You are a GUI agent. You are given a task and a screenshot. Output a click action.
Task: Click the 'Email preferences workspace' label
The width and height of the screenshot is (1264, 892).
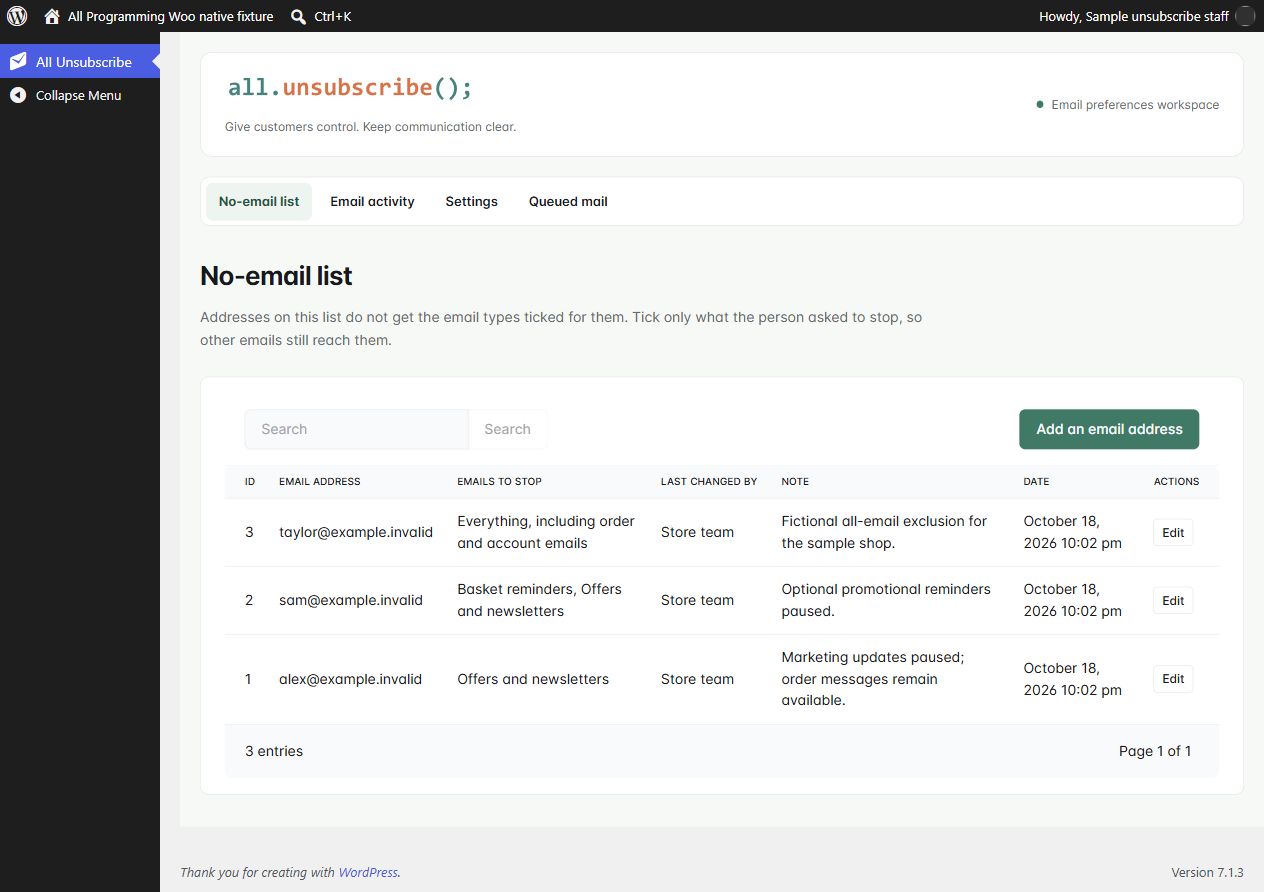coord(1135,105)
